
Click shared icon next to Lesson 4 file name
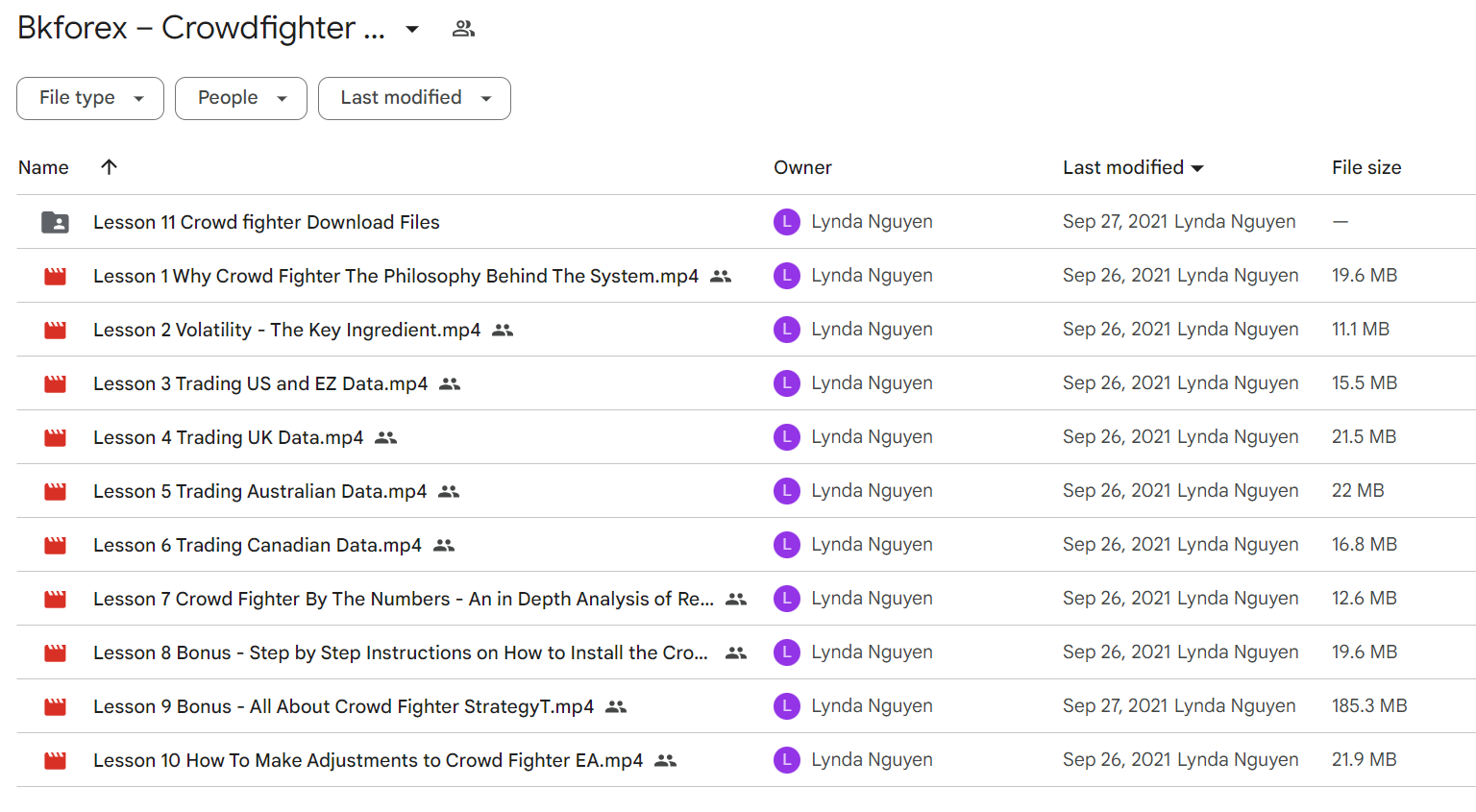pos(385,437)
